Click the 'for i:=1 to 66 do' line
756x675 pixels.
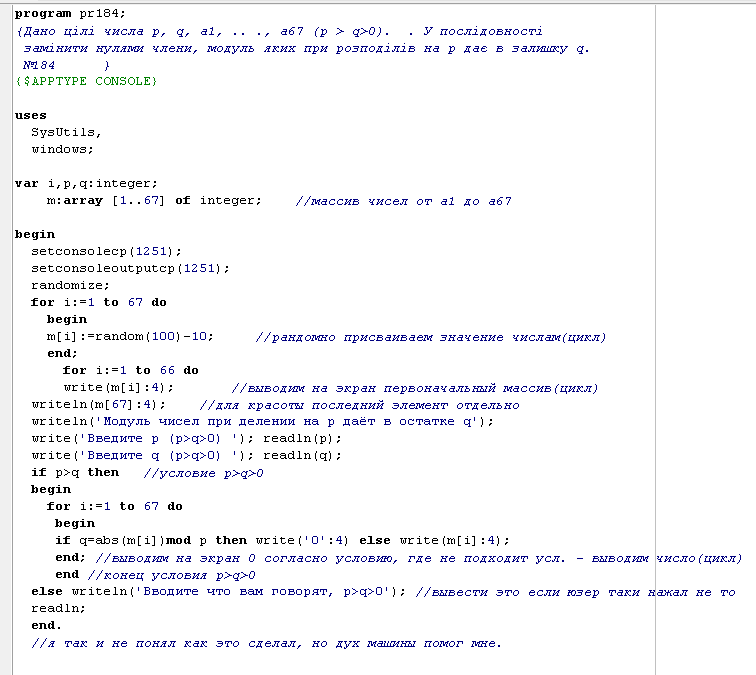[x=130, y=370]
